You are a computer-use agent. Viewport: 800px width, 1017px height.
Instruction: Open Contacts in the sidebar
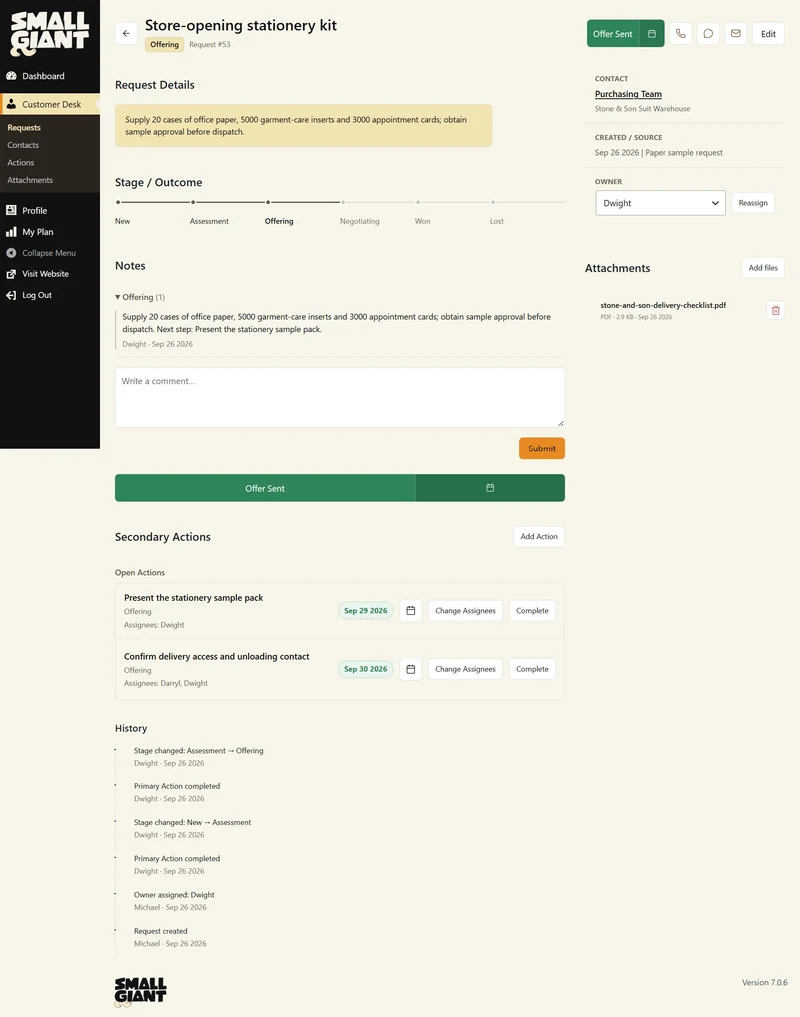pos(23,145)
